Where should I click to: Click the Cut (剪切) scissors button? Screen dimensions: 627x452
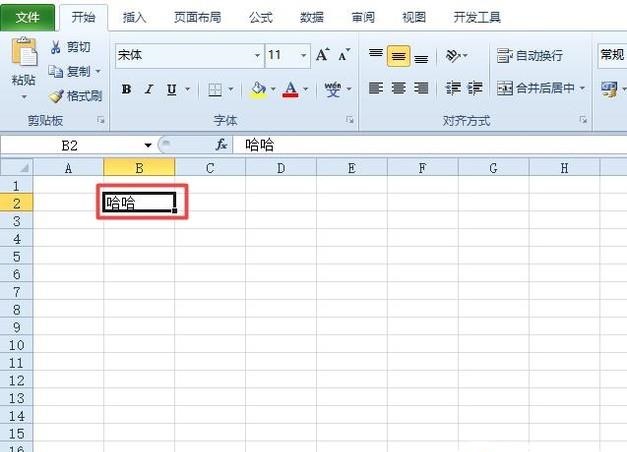coord(70,47)
